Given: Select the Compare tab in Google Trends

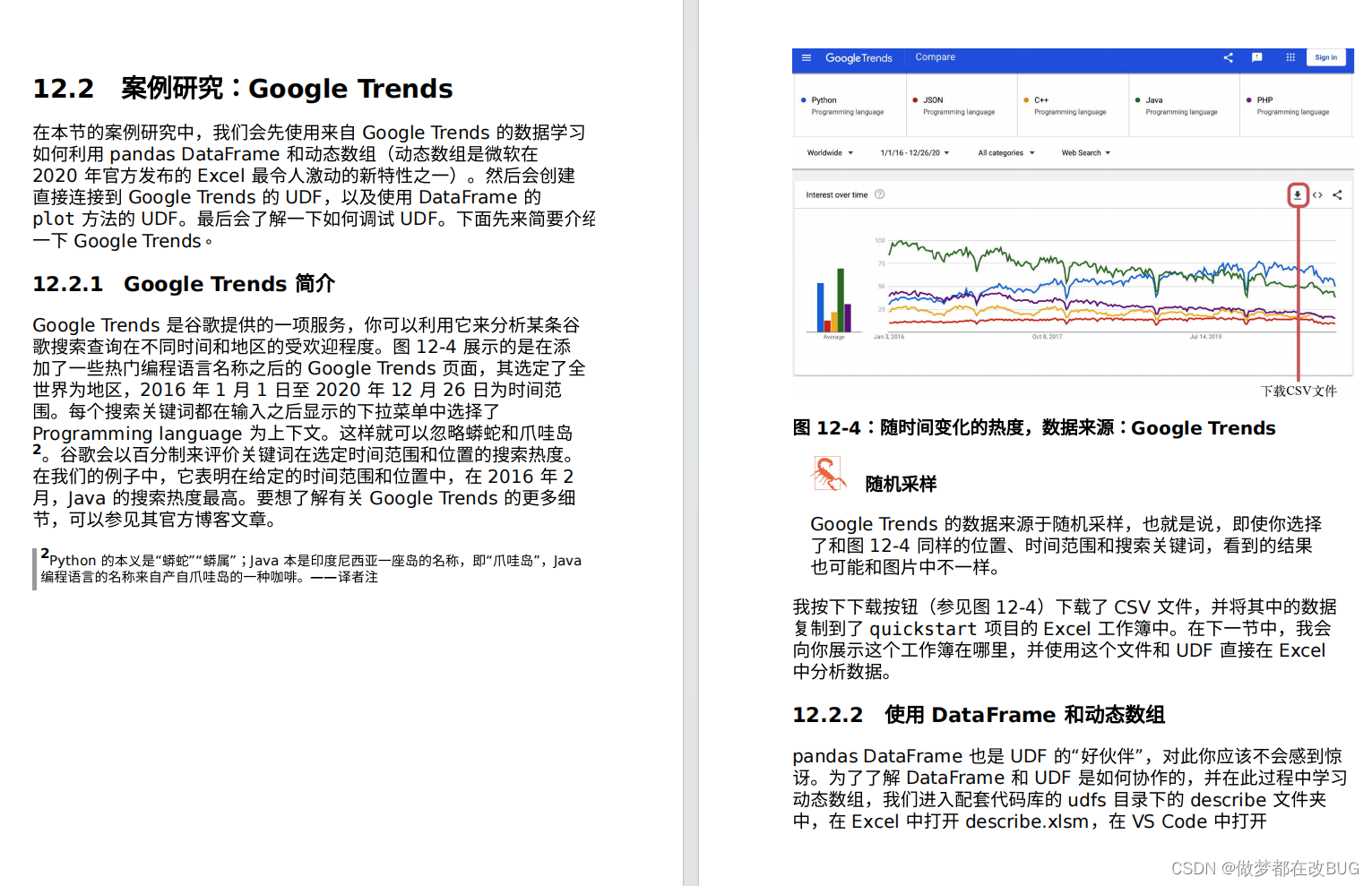Looking at the screenshot, I should click(x=935, y=57).
